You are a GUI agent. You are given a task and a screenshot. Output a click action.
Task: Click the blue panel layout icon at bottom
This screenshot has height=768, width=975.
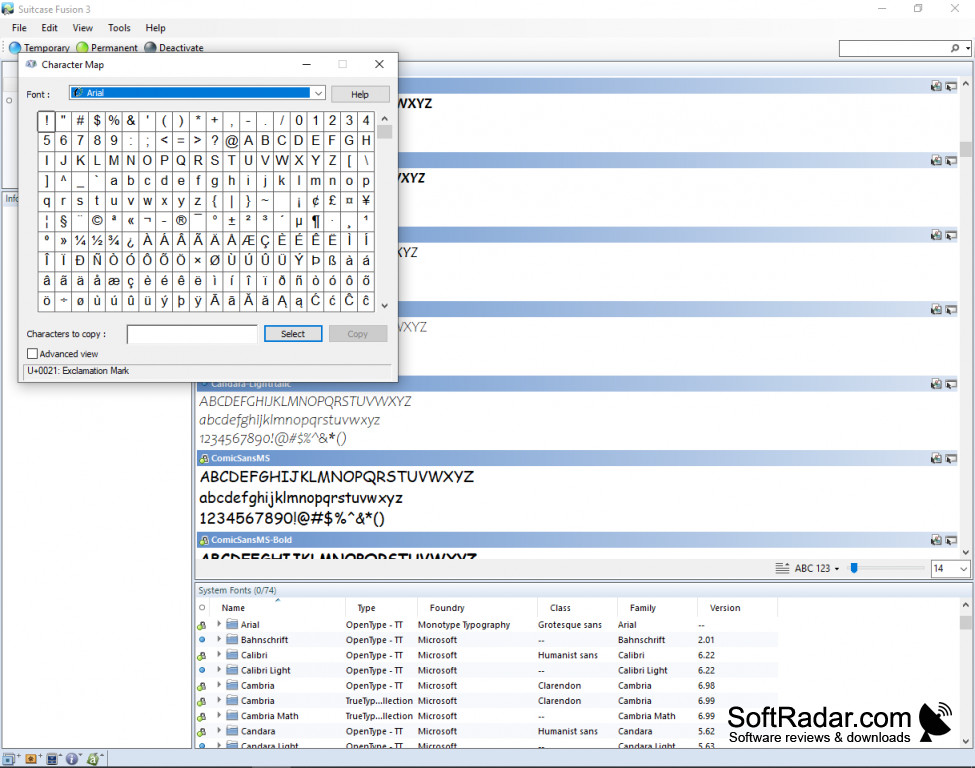point(53,759)
